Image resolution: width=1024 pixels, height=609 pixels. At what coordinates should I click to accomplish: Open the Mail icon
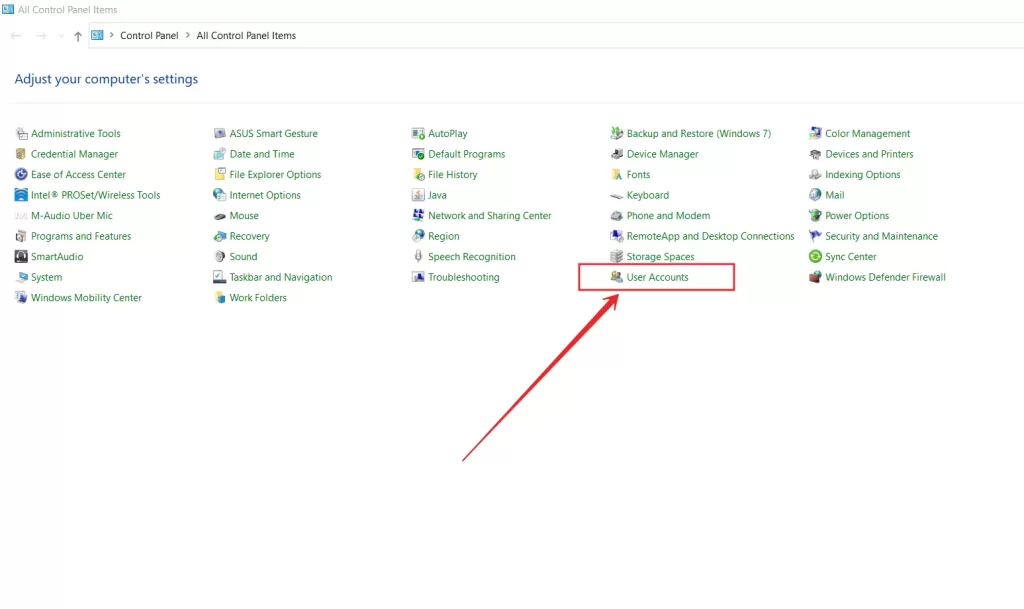point(815,195)
